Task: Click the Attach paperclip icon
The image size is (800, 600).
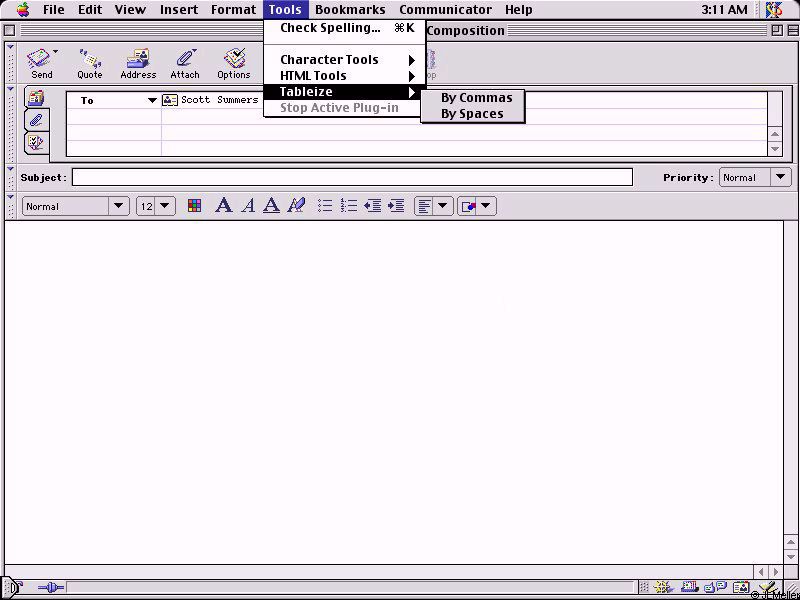Action: [185, 63]
